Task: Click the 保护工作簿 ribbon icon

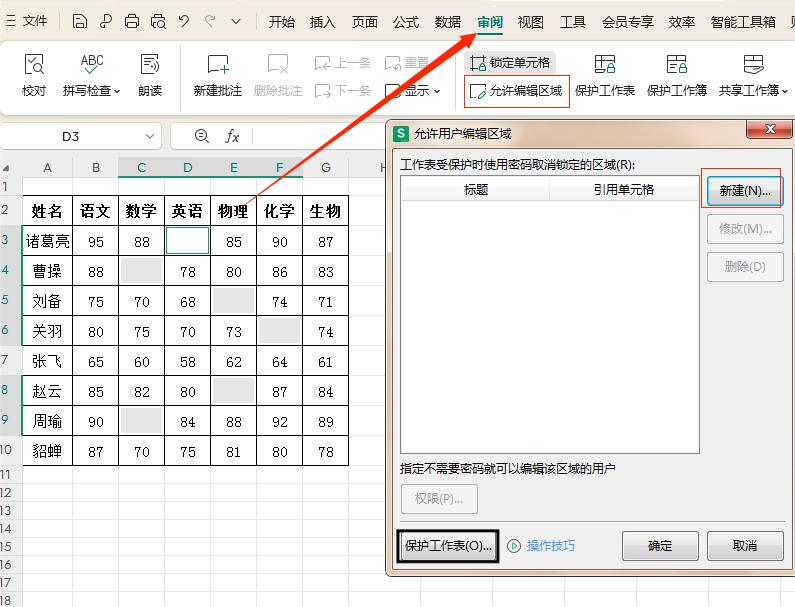Action: pos(677,65)
